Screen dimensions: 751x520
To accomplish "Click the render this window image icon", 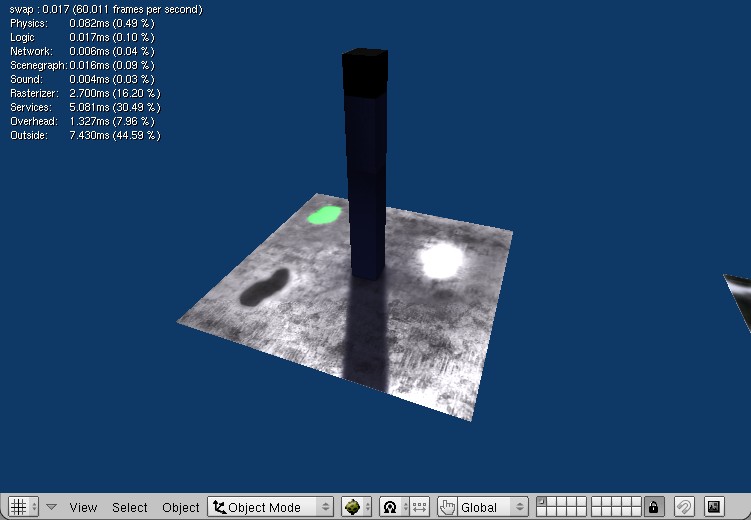I will 714,507.
